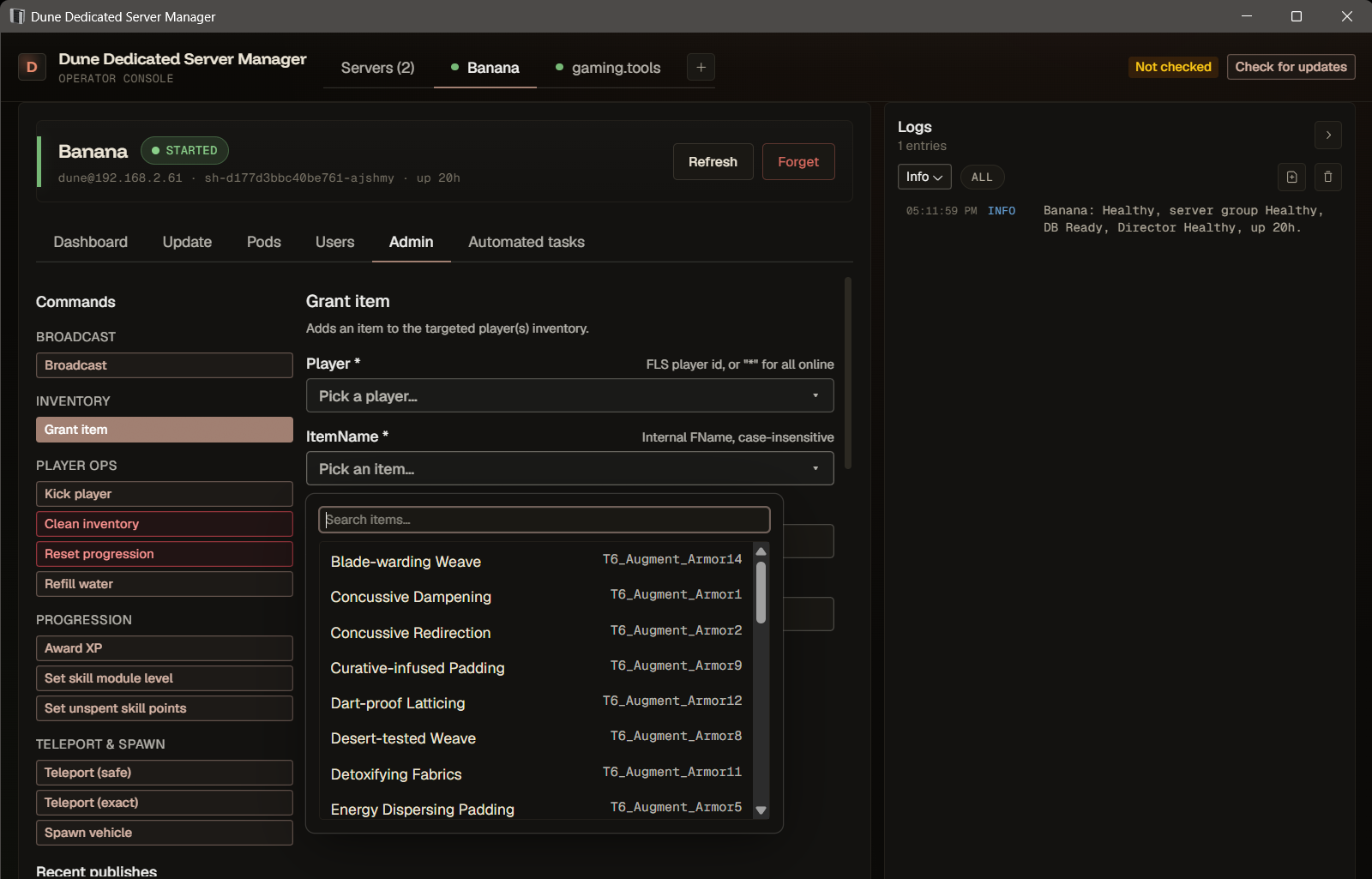Choose Detoxifying Fabrics item
Screen dimensions: 1372x879
[x=537, y=774]
